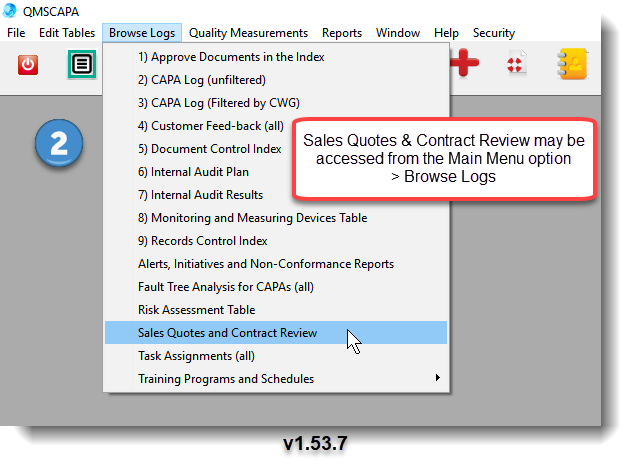Open the File menu
This screenshot has width=634, height=467.
click(x=16, y=33)
